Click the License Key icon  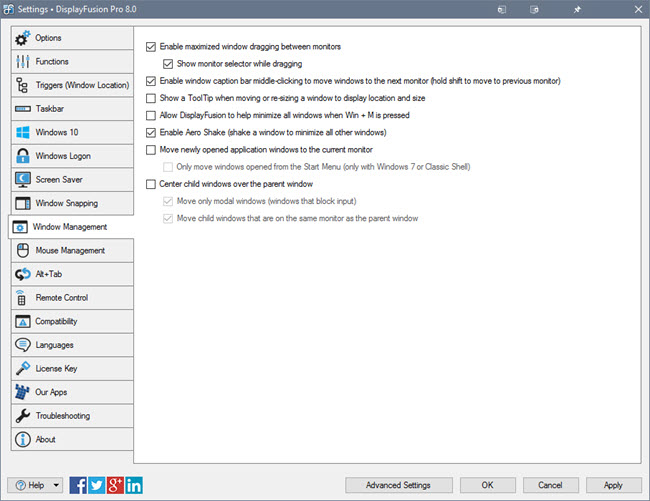(x=23, y=368)
